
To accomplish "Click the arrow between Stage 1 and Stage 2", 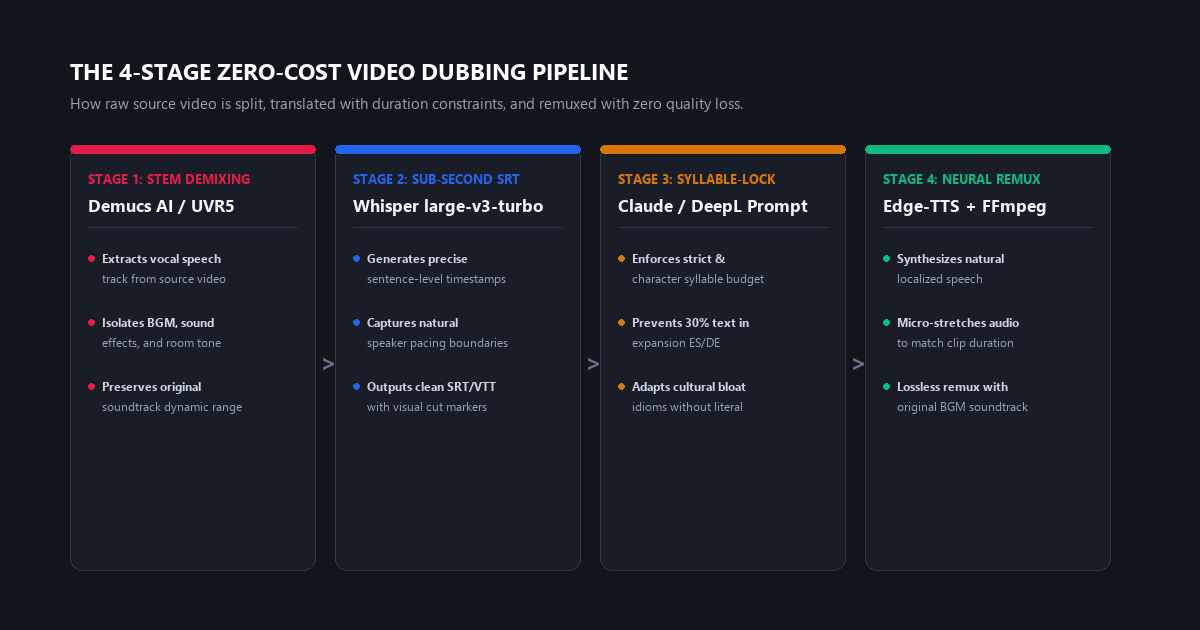I will 328,364.
